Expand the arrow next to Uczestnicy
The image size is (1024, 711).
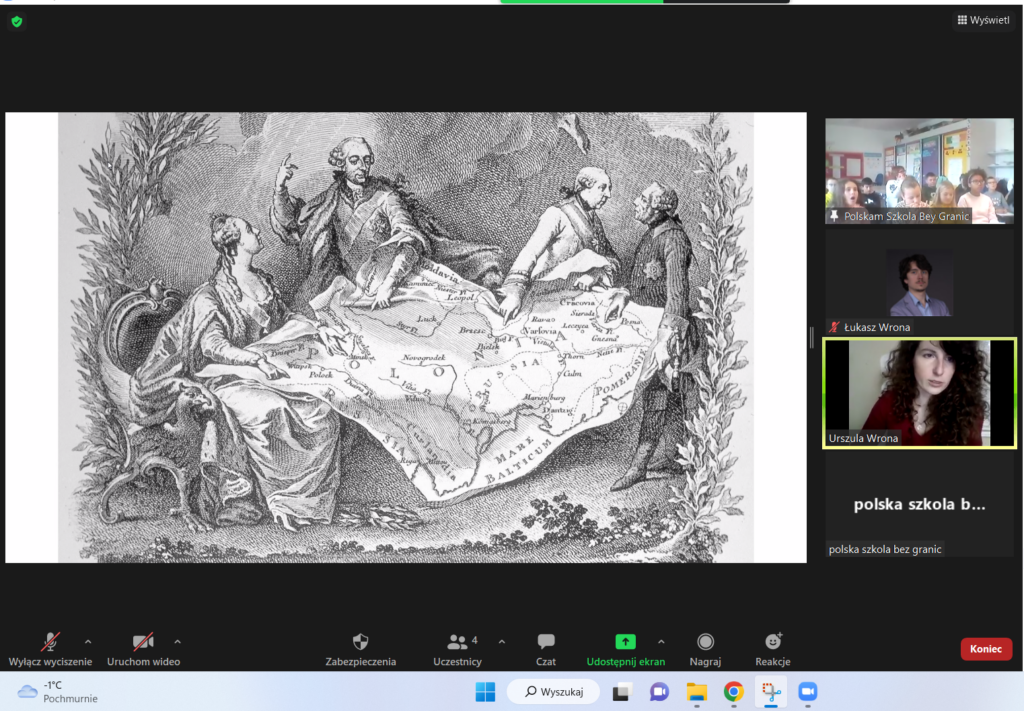pyautogui.click(x=502, y=641)
